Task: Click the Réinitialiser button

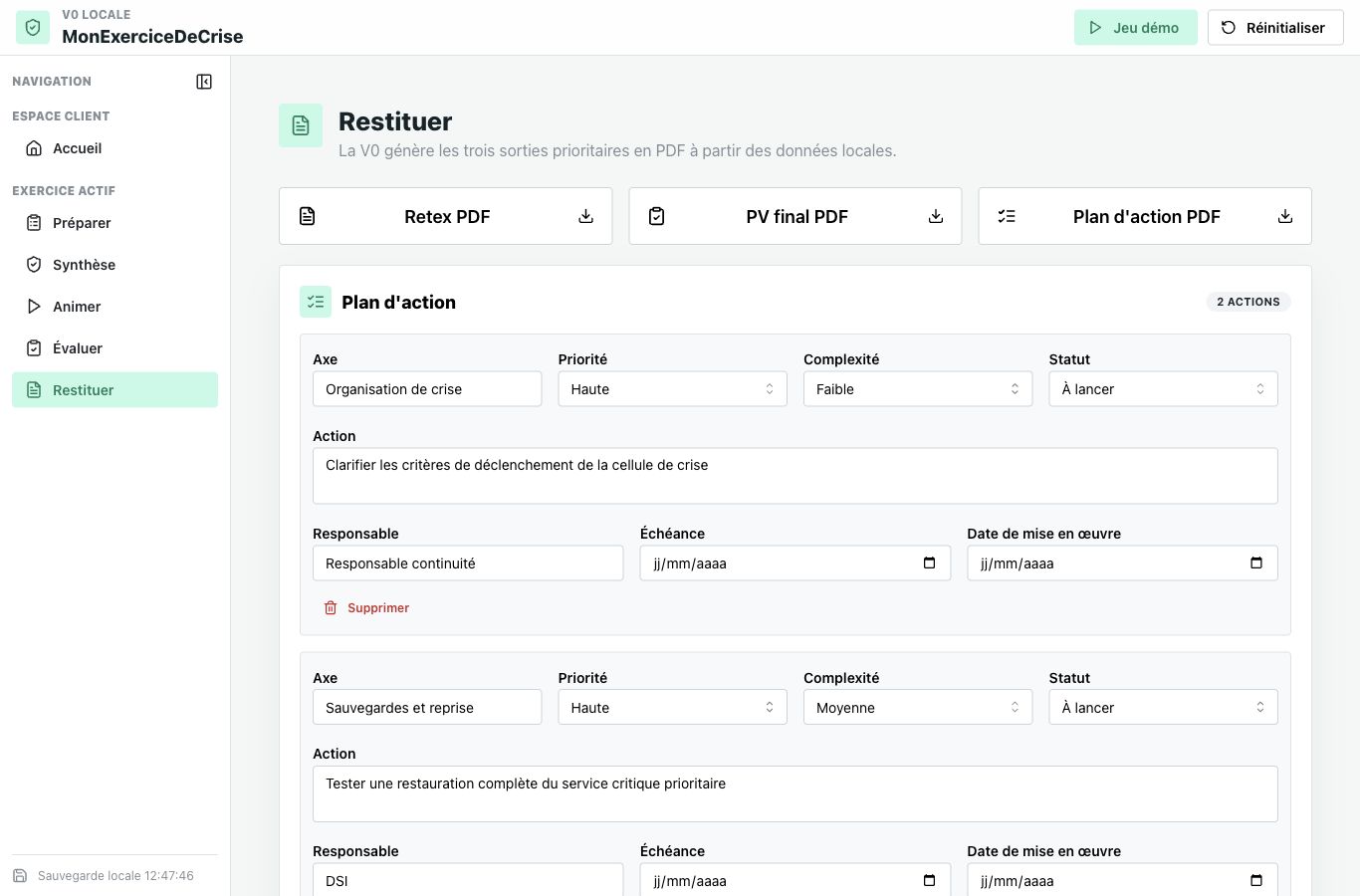Action: tap(1275, 28)
